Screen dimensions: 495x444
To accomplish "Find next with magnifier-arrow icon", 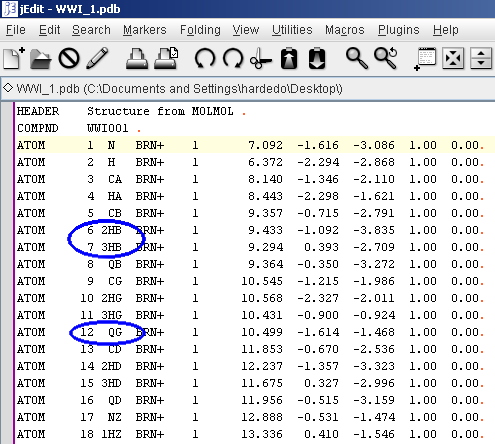I will pos(386,59).
